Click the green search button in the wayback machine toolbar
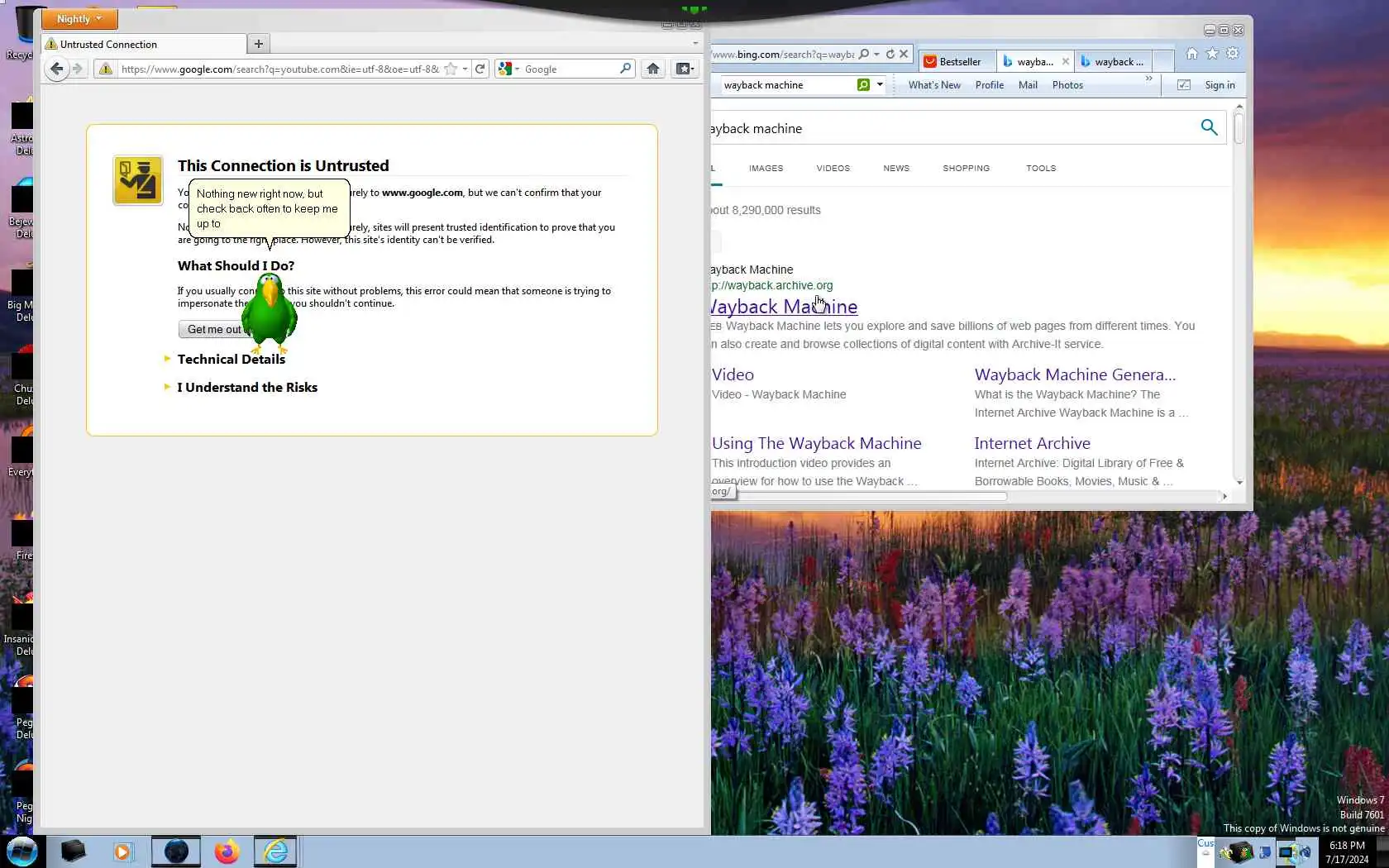 [x=863, y=84]
